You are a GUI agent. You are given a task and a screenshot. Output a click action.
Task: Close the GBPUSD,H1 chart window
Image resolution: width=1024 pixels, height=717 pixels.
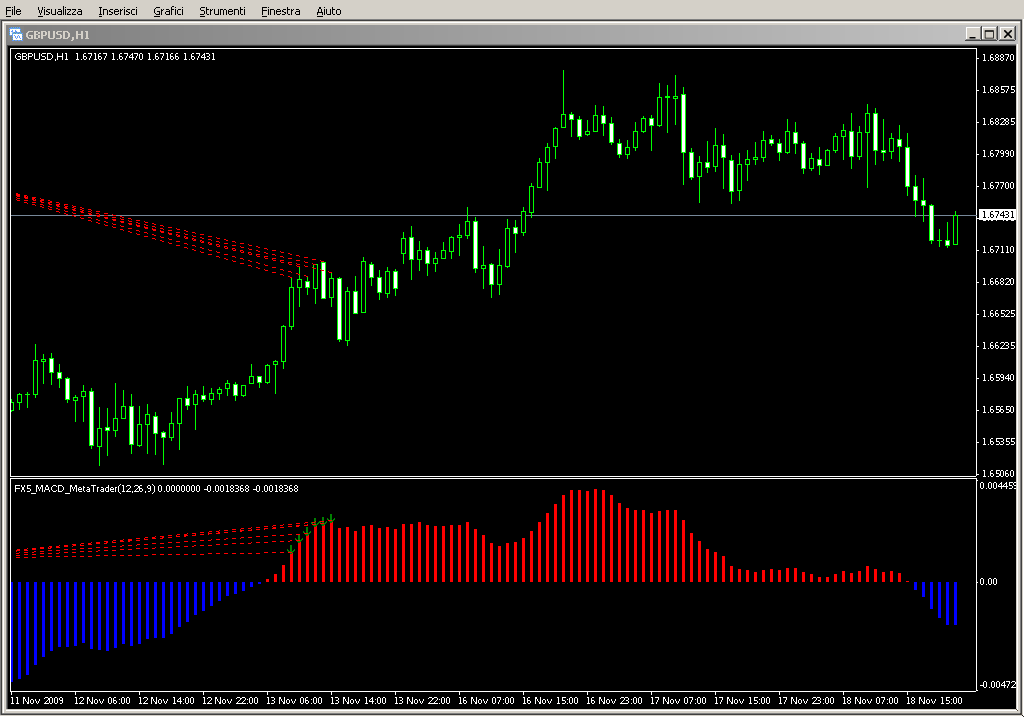click(x=1008, y=34)
